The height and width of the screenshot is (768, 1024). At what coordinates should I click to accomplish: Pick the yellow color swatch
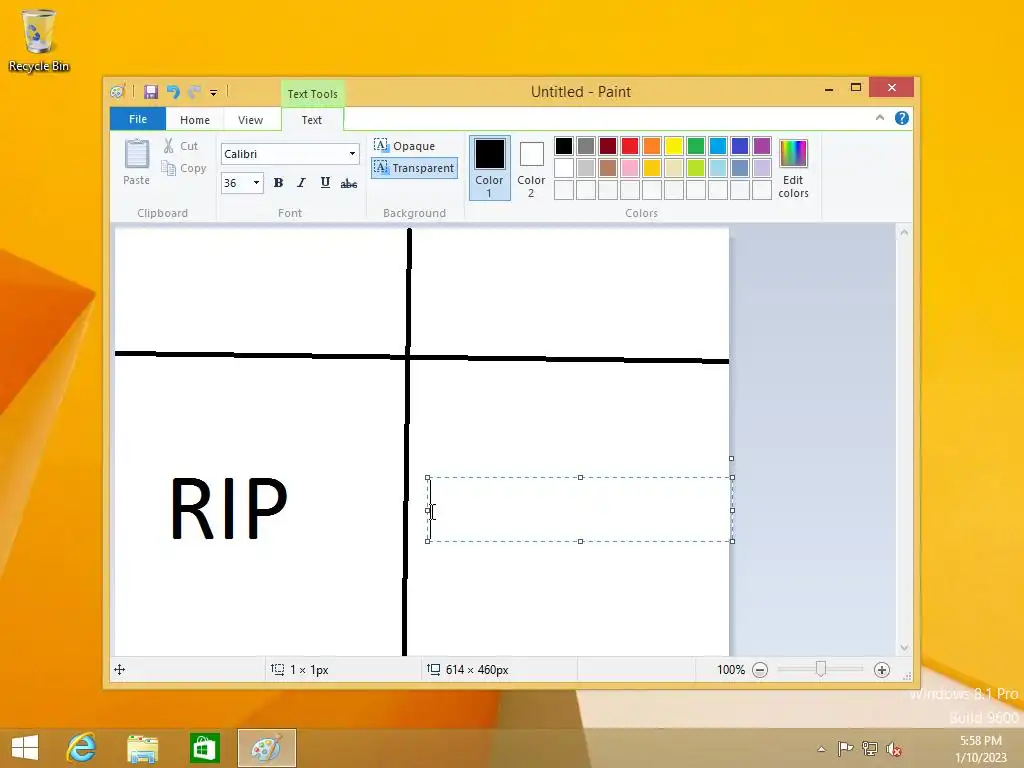point(673,146)
